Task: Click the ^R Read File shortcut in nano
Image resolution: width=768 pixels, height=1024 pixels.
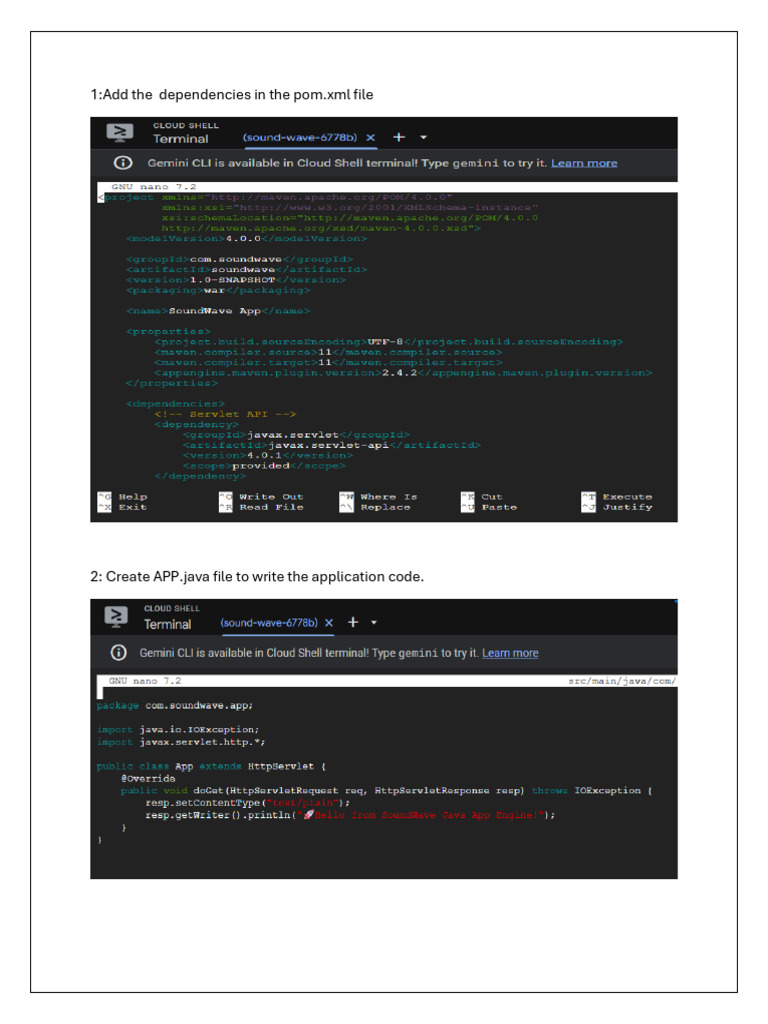Action: (x=261, y=507)
